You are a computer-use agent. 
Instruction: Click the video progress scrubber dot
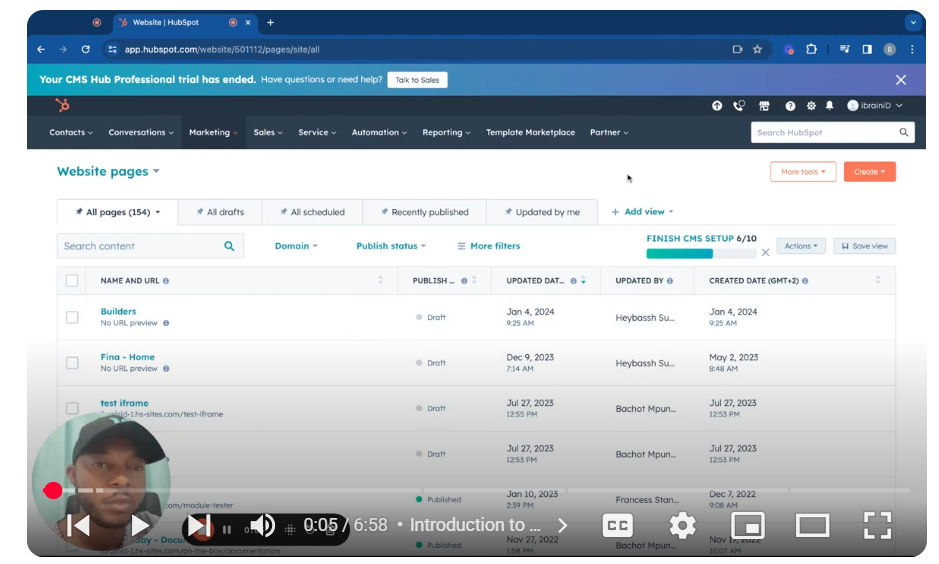(53, 490)
